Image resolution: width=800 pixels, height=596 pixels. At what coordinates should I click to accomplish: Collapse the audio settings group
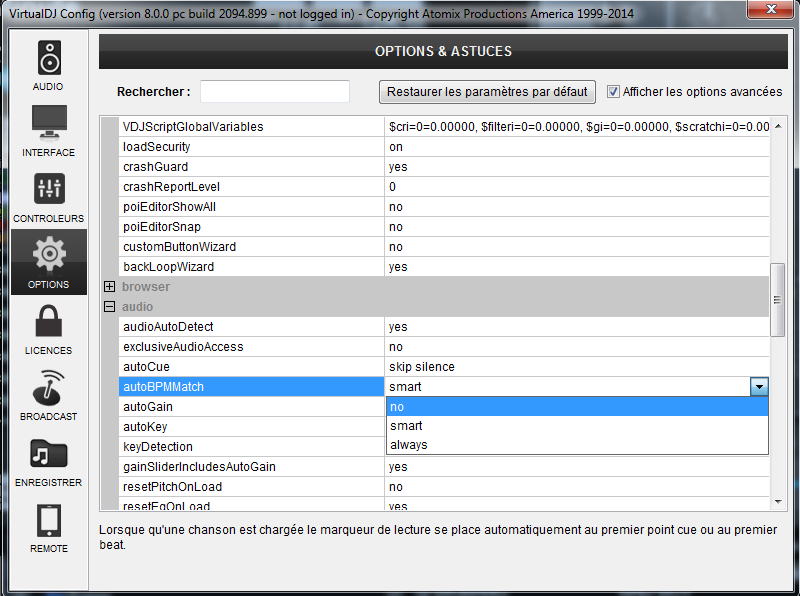[110, 307]
